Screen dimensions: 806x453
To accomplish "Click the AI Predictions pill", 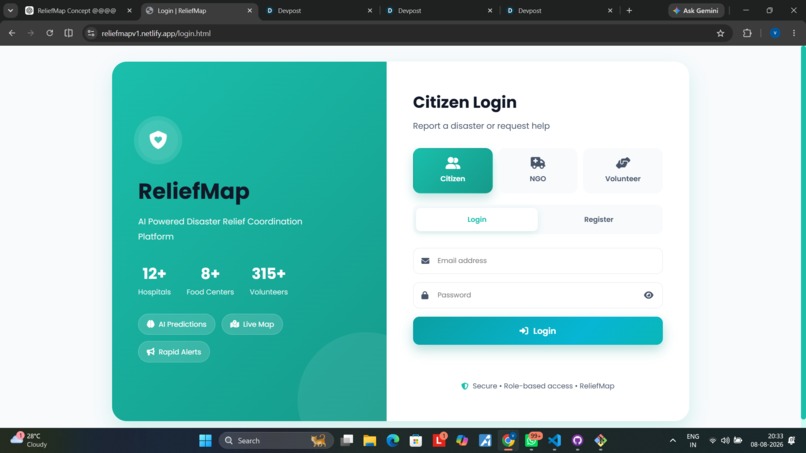I will tap(176, 324).
